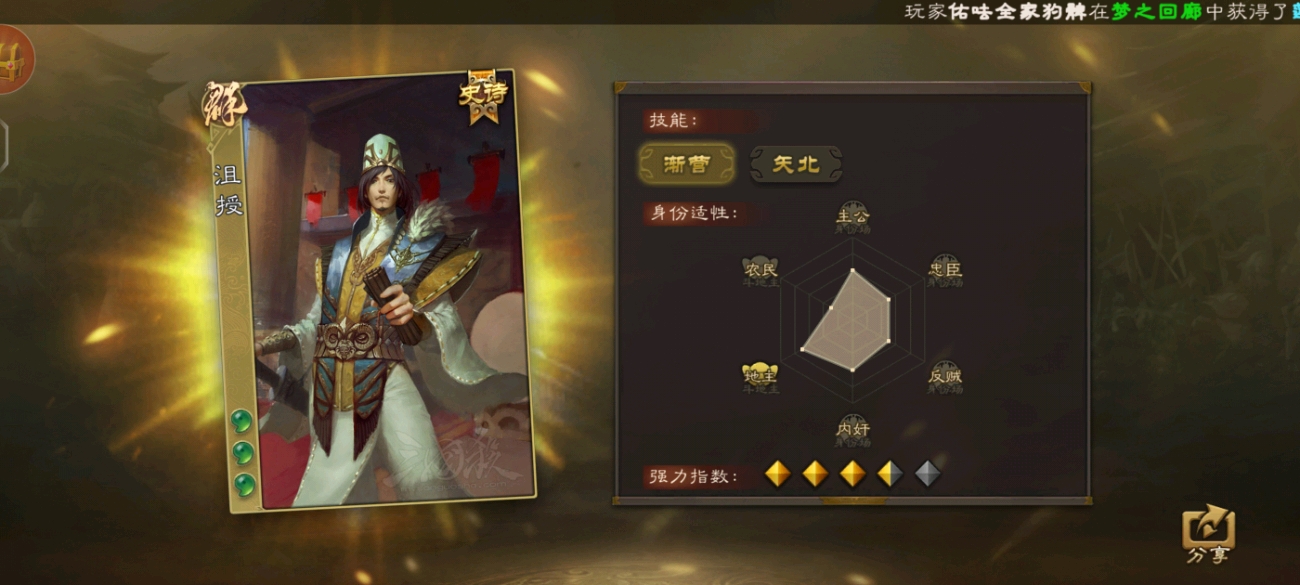
Task: Click the 忠臣 loyalist identity icon
Action: click(944, 270)
